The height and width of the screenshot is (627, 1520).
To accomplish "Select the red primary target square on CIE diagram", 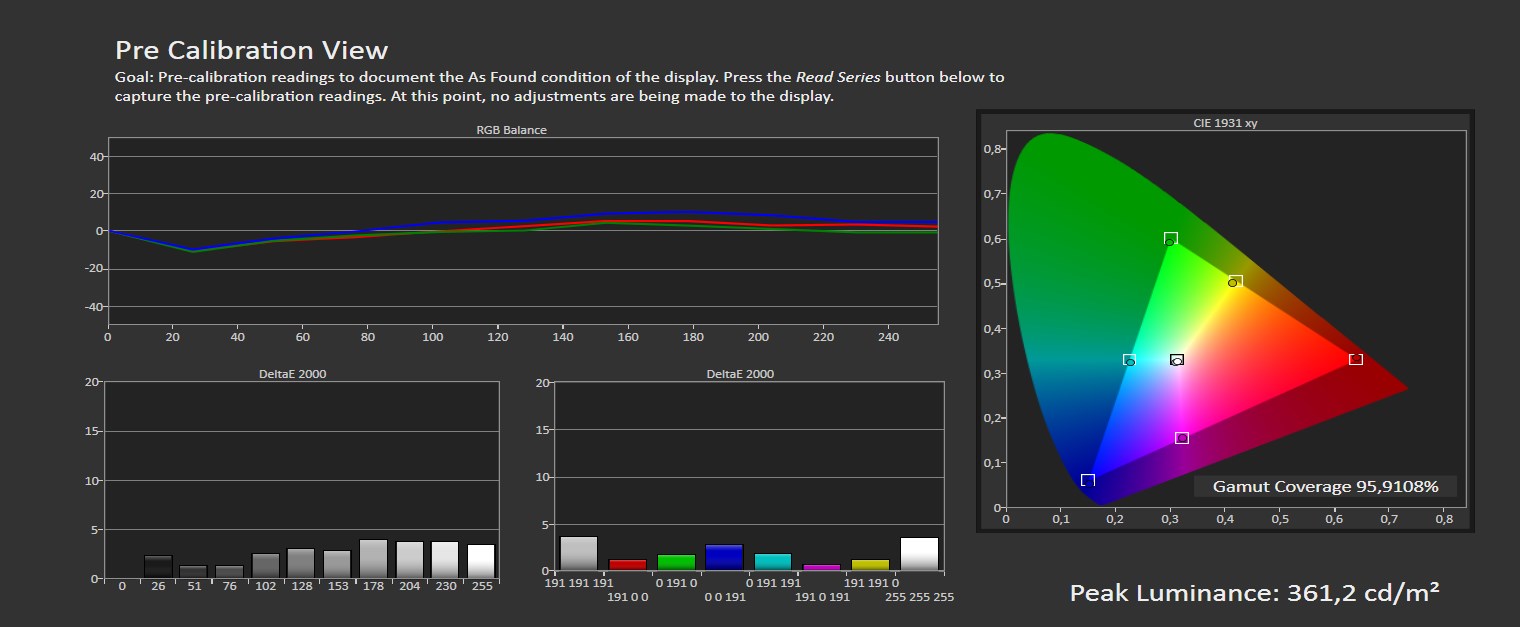I will tap(1355, 359).
